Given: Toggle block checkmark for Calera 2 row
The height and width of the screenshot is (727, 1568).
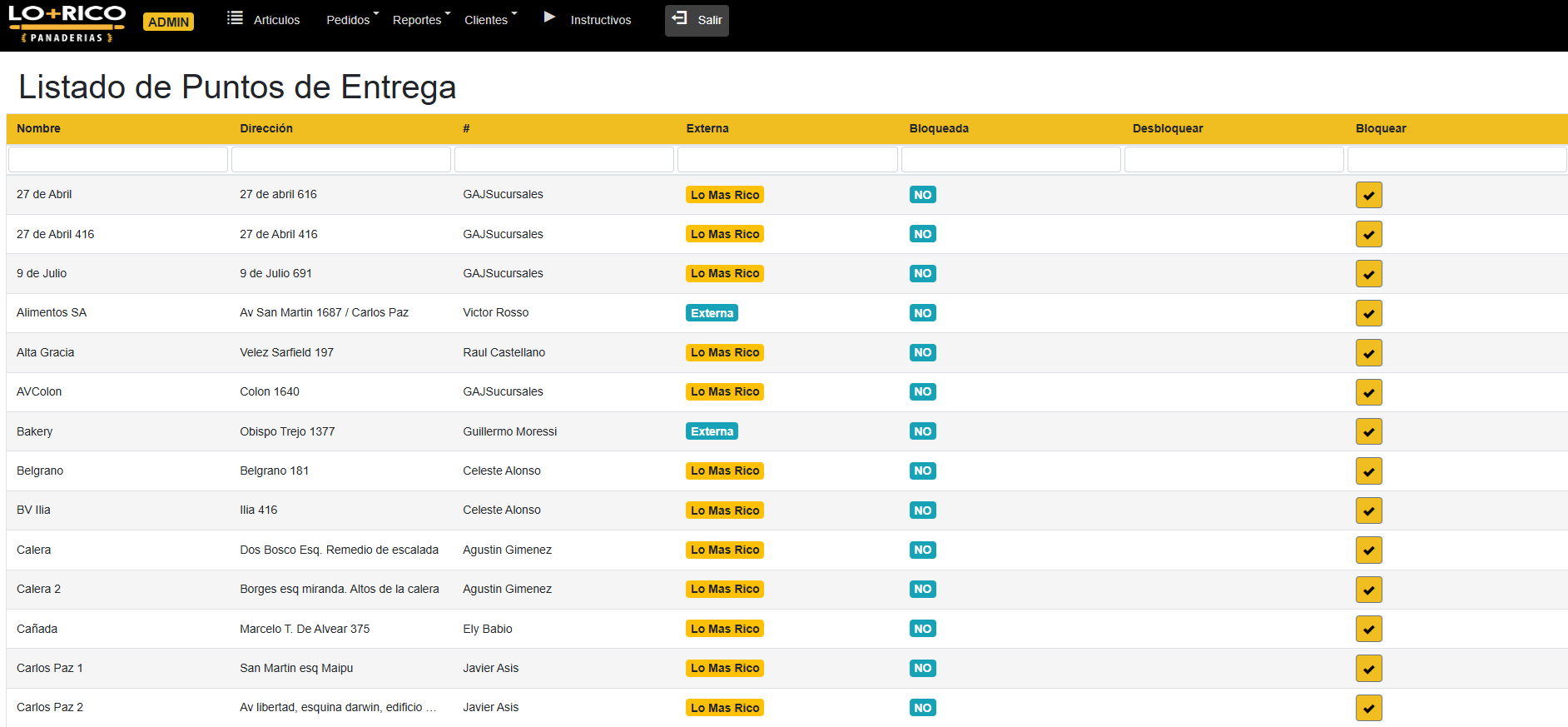Looking at the screenshot, I should tap(1368, 590).
